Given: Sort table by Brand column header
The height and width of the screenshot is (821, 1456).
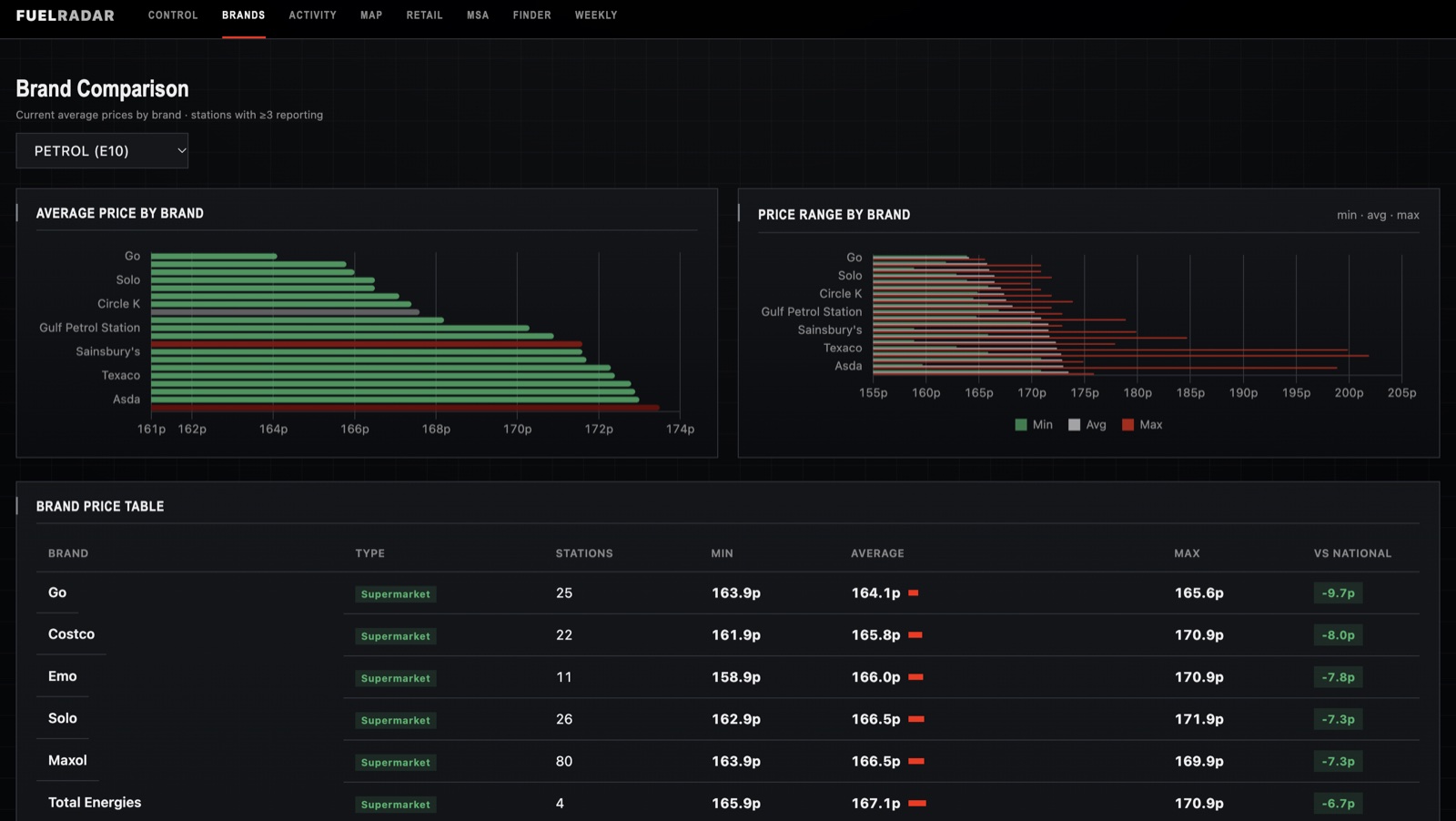Looking at the screenshot, I should [68, 553].
